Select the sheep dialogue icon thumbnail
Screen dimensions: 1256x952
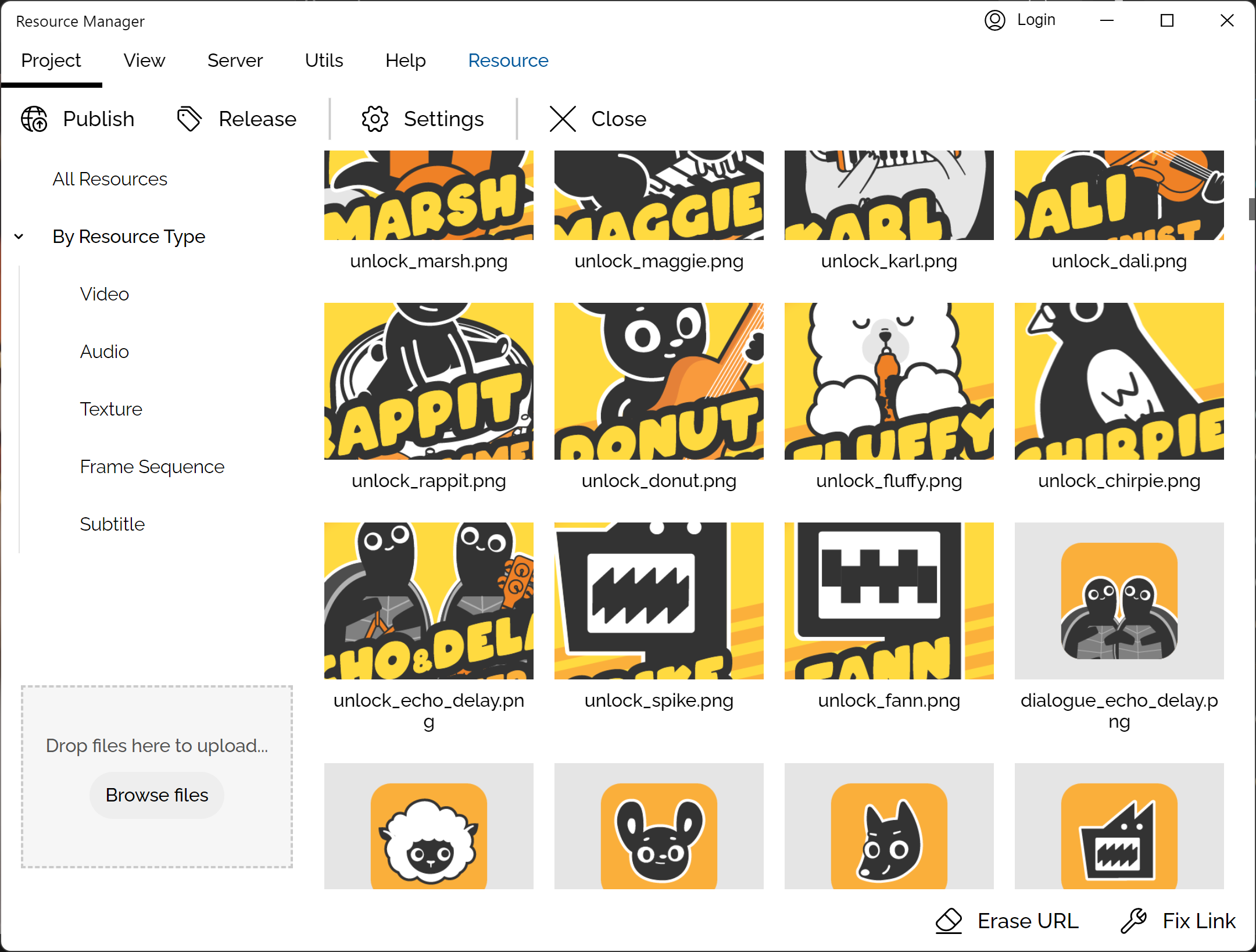pos(429,826)
